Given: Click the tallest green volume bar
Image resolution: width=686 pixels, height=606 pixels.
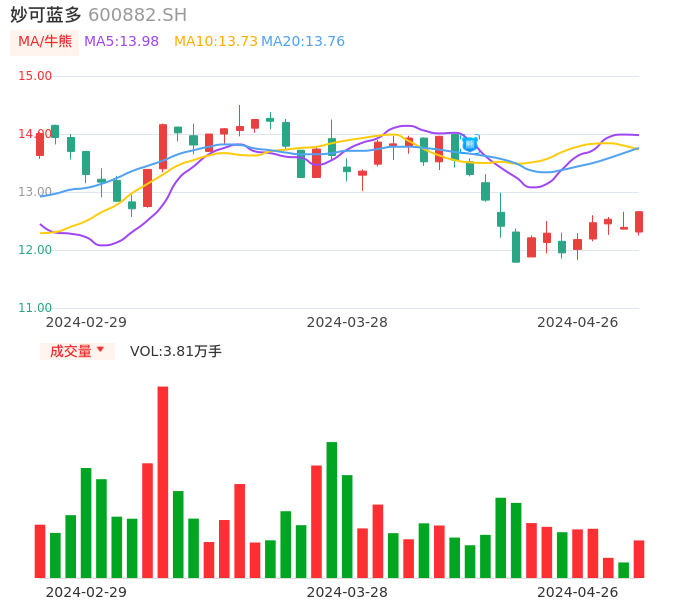Looking at the screenshot, I should [x=332, y=509].
